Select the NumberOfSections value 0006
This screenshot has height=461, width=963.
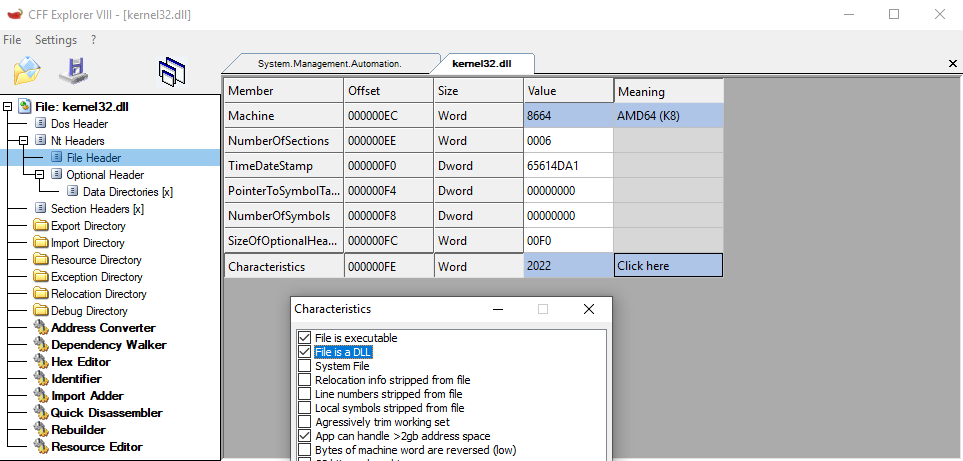[x=569, y=141]
